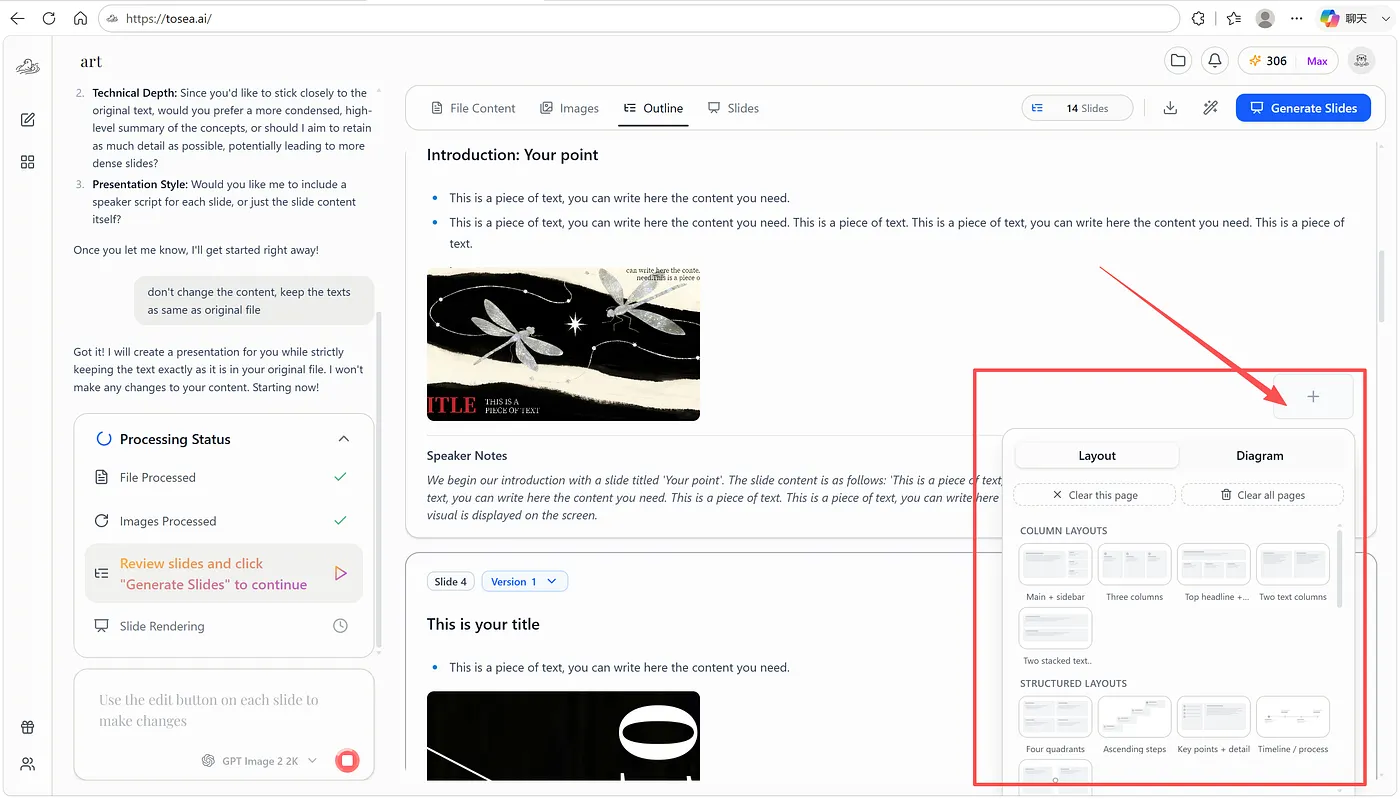This screenshot has width=1400, height=799.
Task: Collapse the Processing Status panel
Action: 344,439
